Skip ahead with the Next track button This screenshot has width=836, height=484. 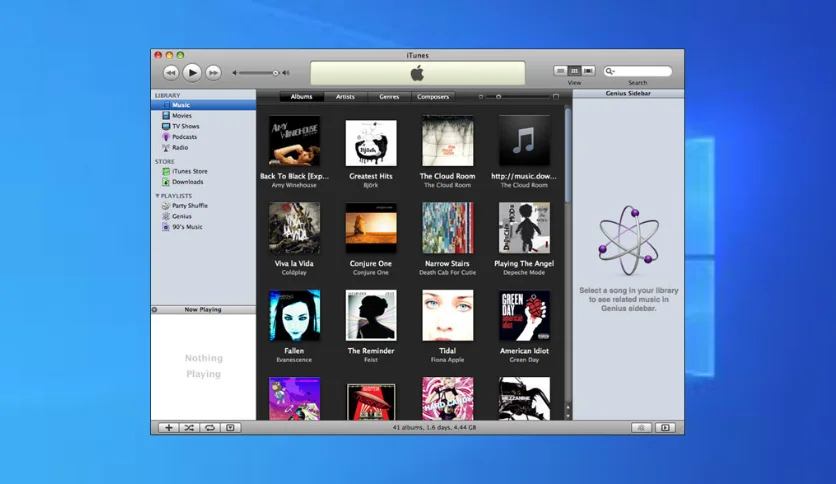coord(213,72)
